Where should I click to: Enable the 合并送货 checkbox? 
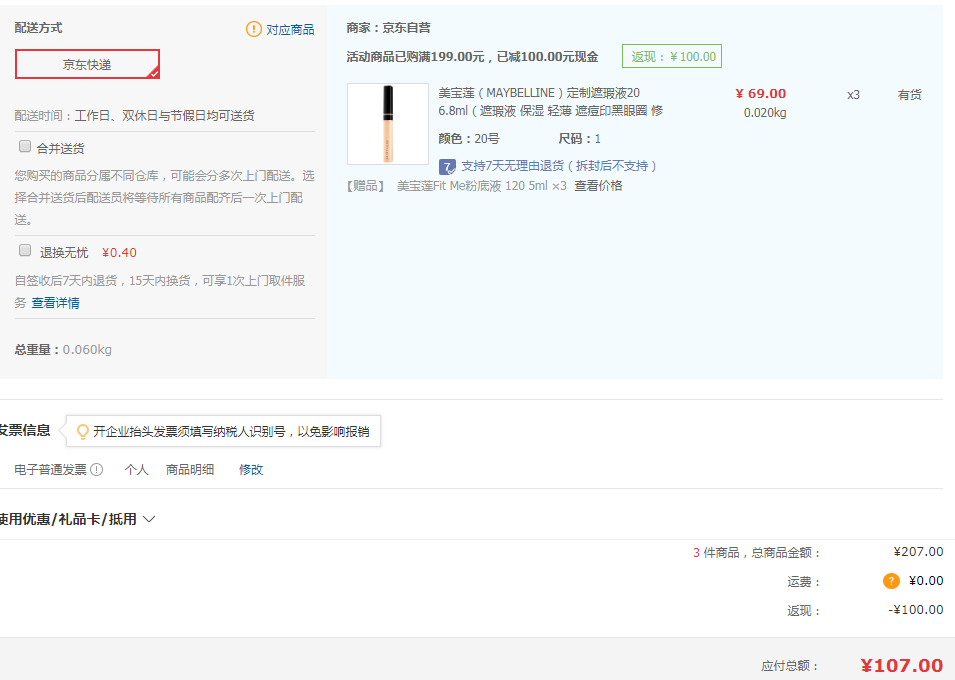click(24, 145)
